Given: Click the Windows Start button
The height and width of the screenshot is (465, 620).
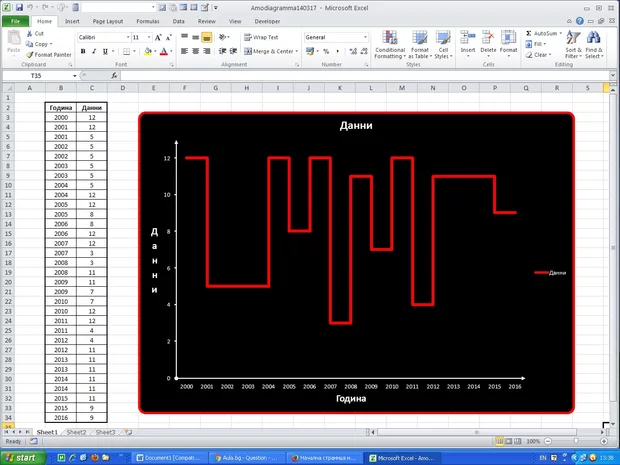Looking at the screenshot, I should point(25,456).
